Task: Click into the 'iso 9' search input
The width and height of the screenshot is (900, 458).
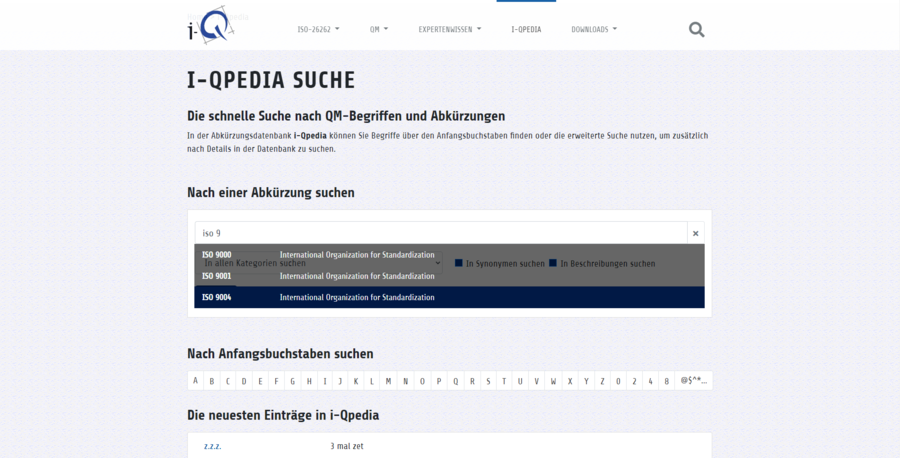Action: (x=441, y=233)
